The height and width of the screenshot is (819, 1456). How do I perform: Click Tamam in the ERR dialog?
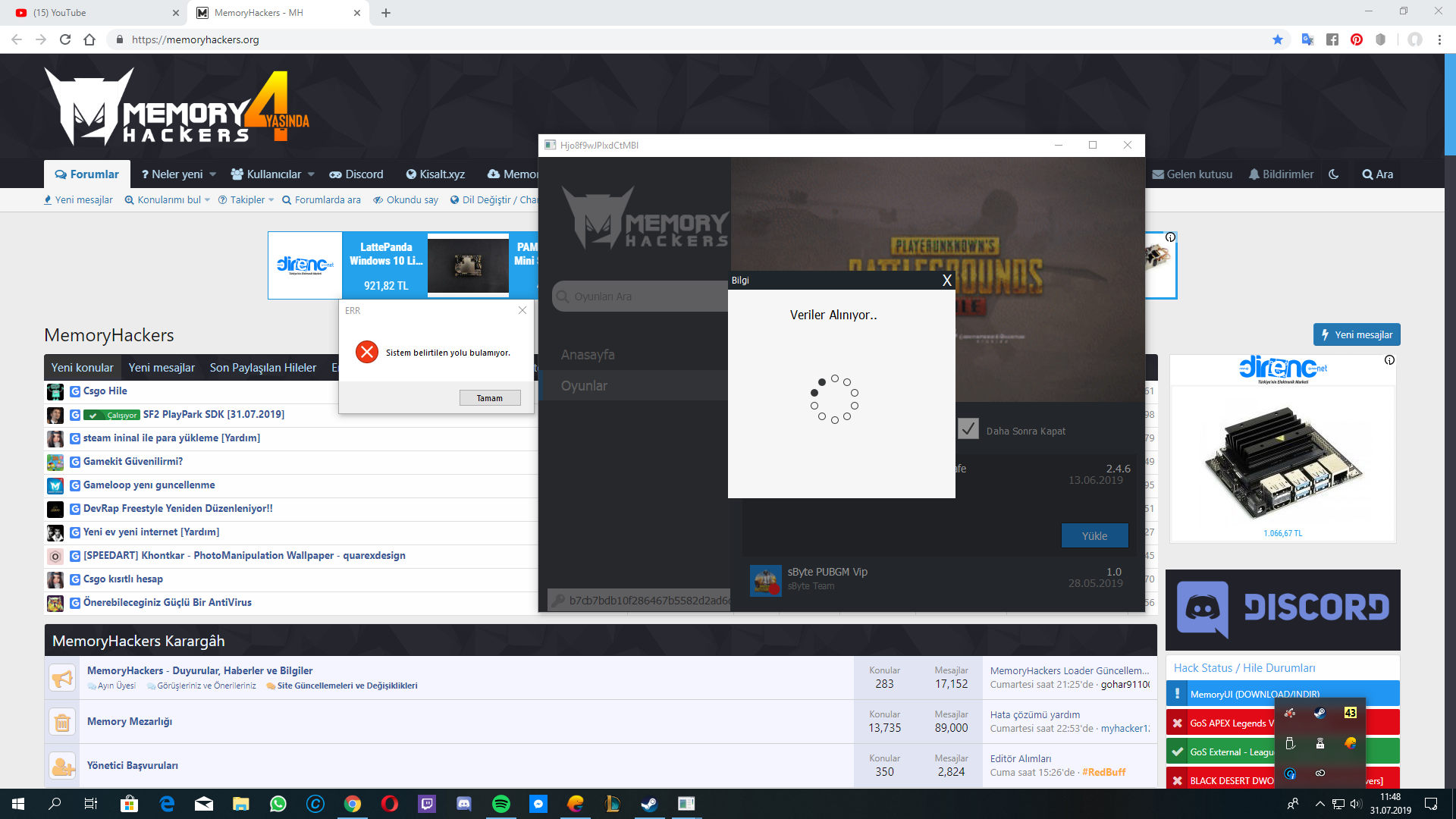click(490, 398)
